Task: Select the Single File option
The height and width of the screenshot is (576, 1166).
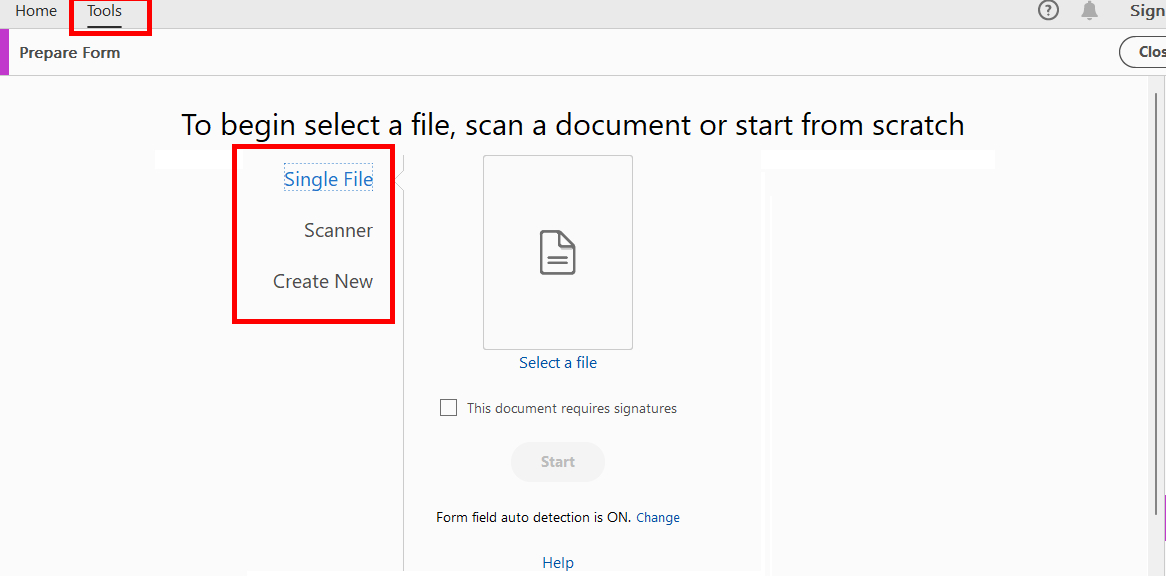Action: 328,178
